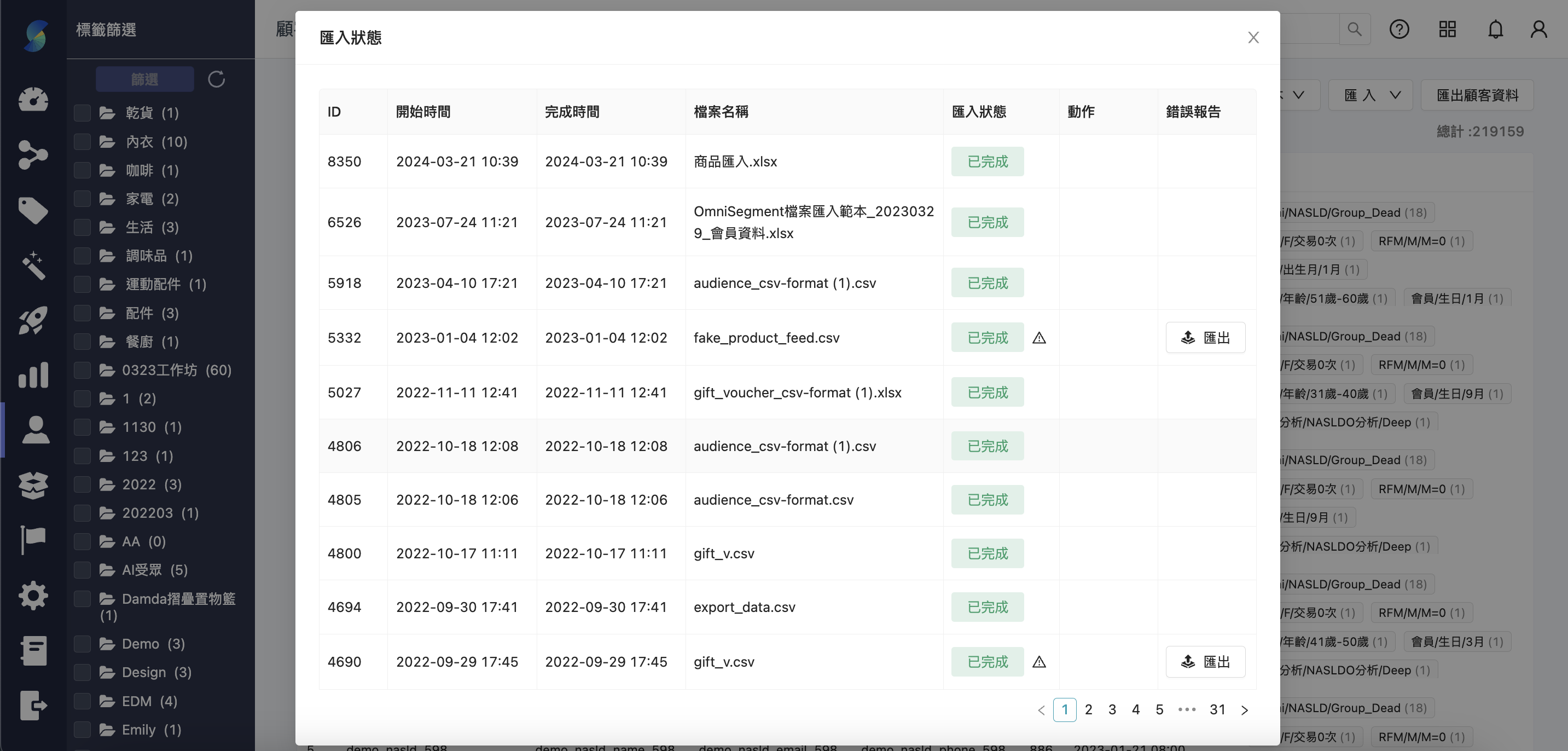This screenshot has height=751, width=1568.
Task: Select the tag management icon in sidebar
Action: tap(33, 210)
